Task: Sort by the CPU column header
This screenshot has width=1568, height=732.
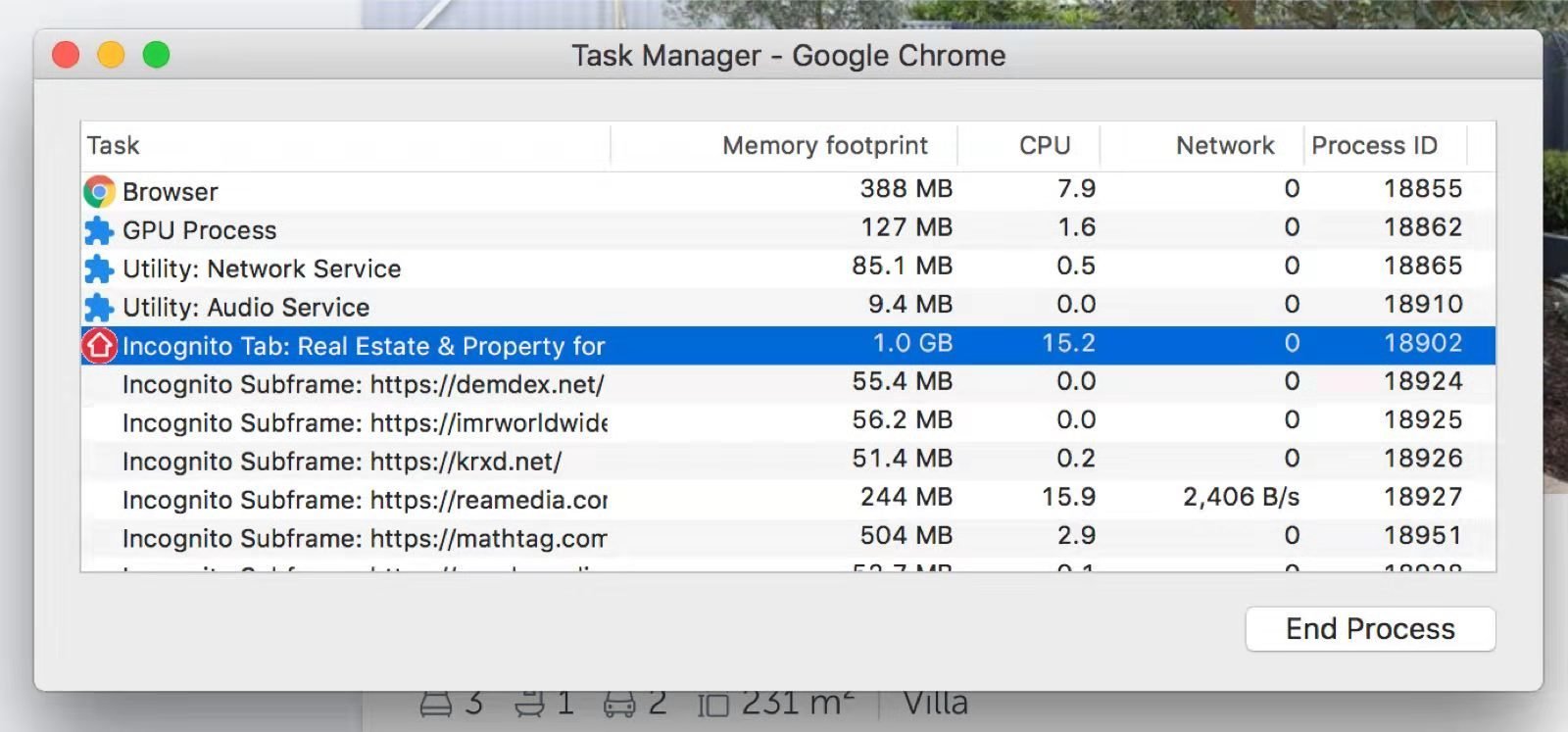Action: point(1029,145)
